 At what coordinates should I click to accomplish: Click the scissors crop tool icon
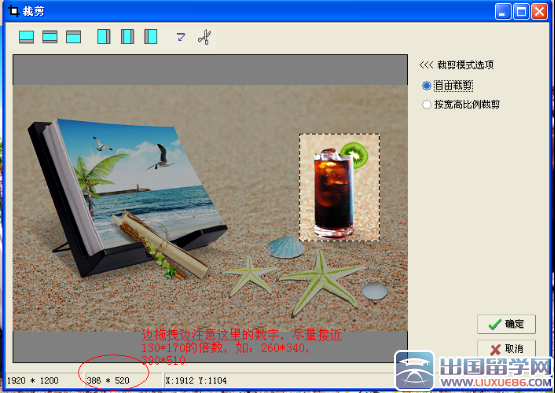coord(205,37)
